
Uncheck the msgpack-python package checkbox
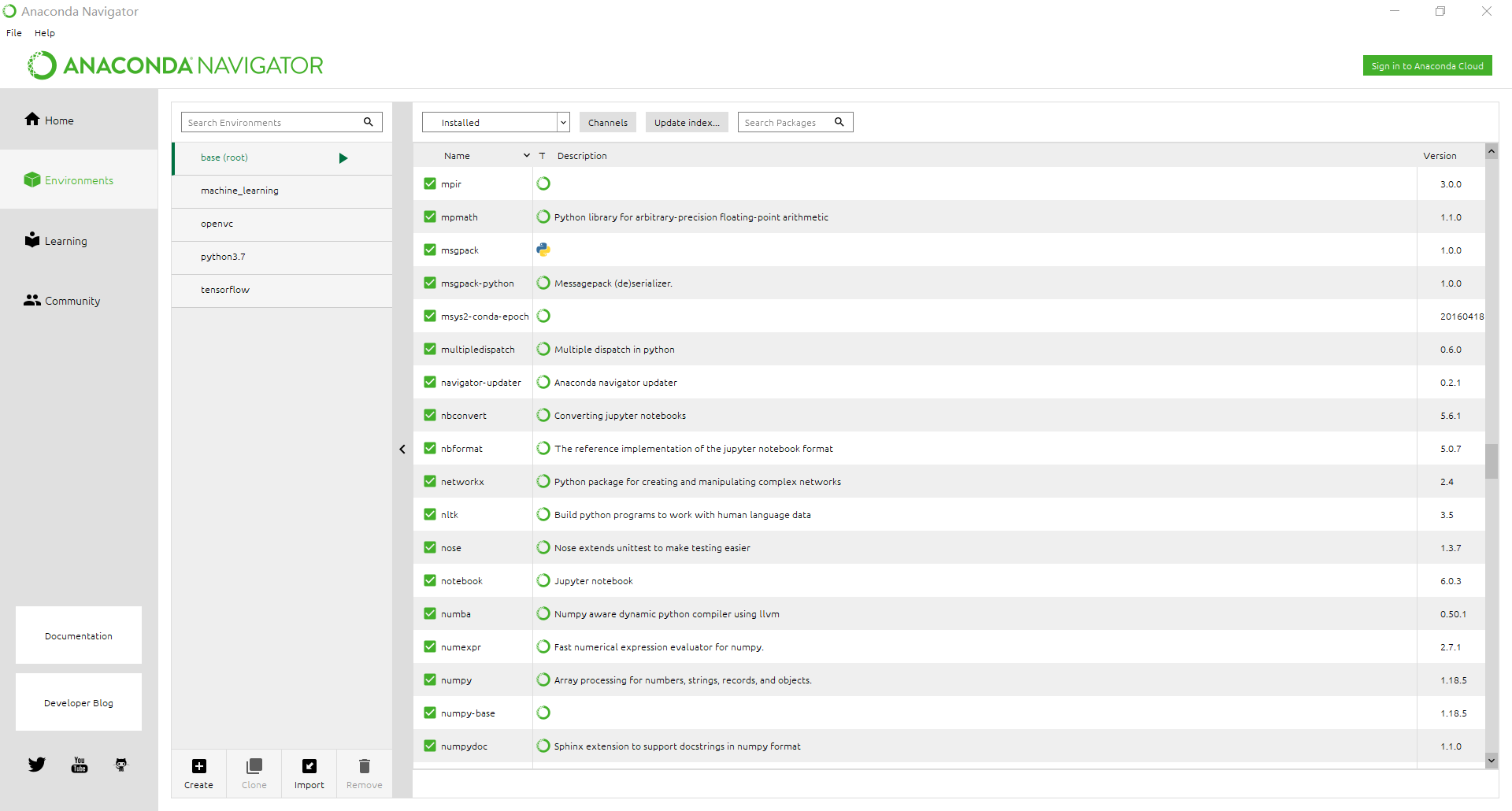coord(430,283)
